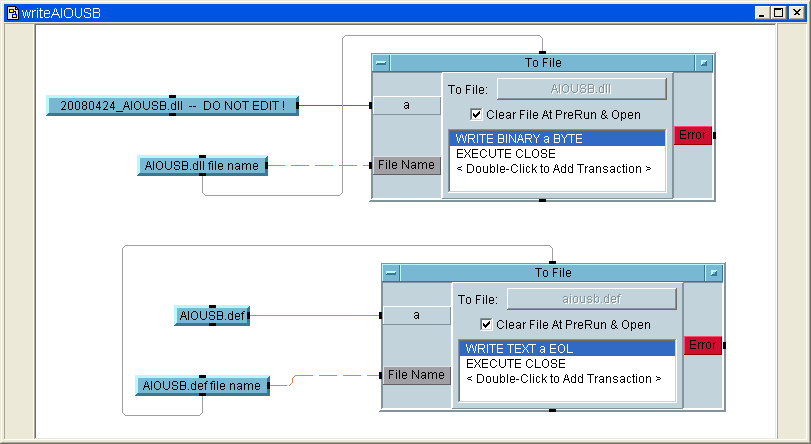This screenshot has height=444, width=811.
Task: Click the upper red Error output pin
Action: [x=692, y=135]
